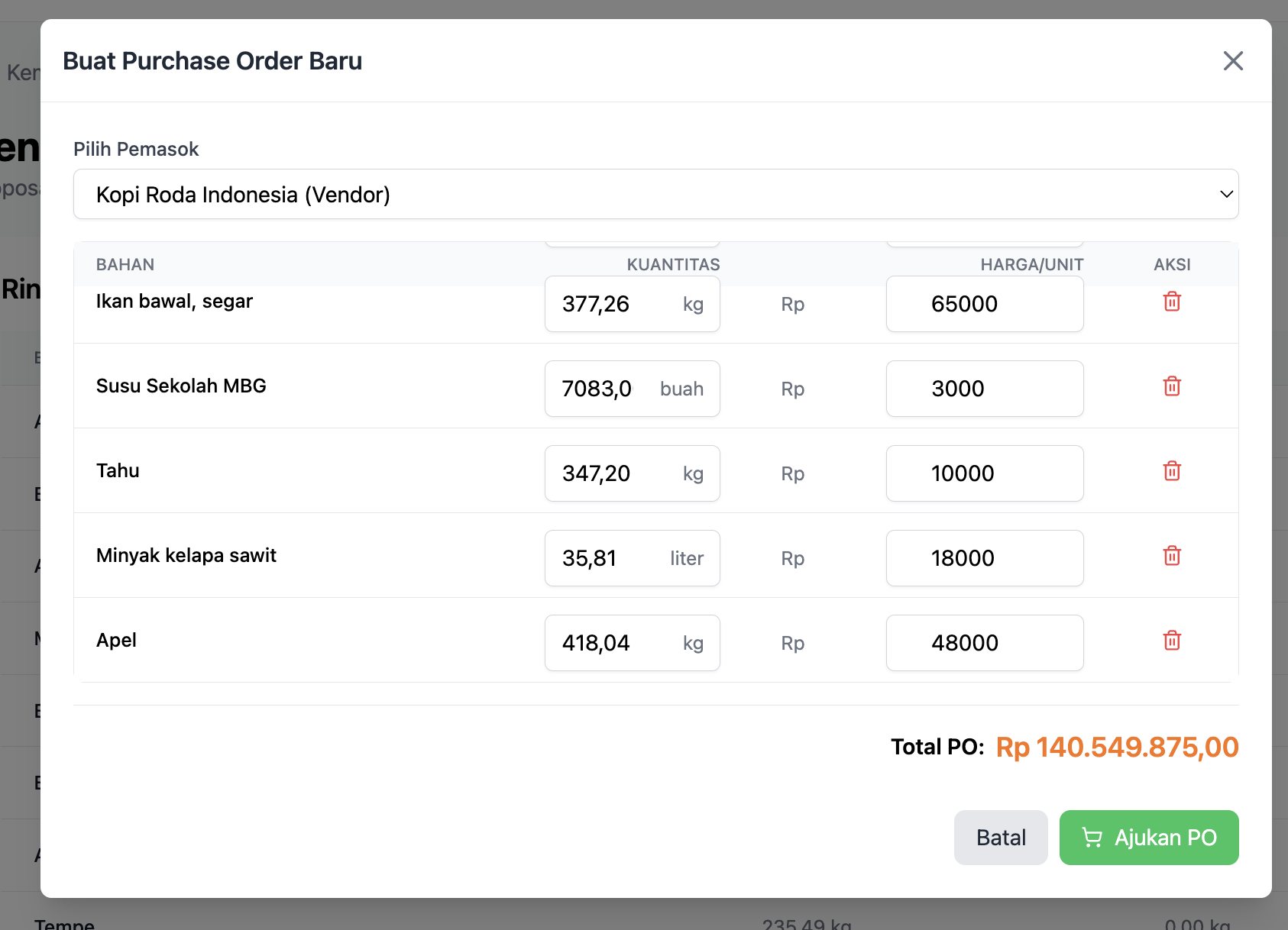The image size is (1288, 930).
Task: Click the trash icon for Tahu
Action: [x=1172, y=471]
